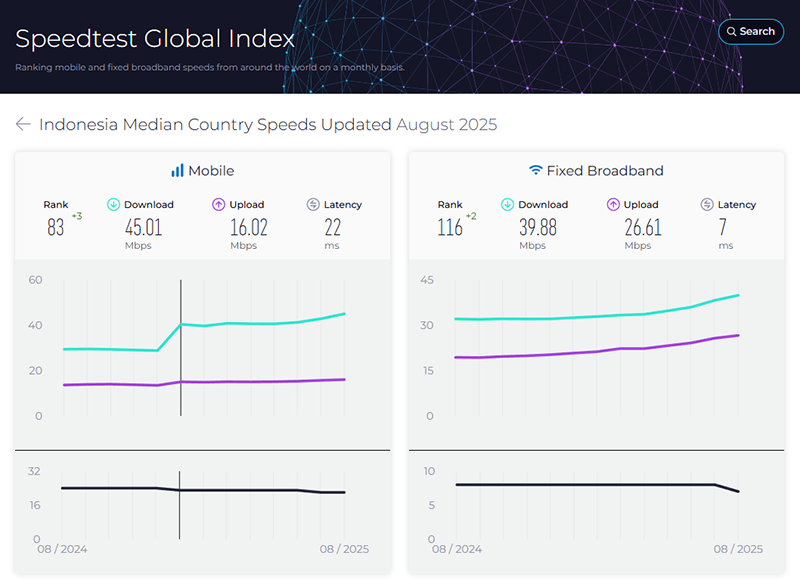The height and width of the screenshot is (580, 800).
Task: Click the back arrow beside Indonesia heading
Action: point(23,124)
